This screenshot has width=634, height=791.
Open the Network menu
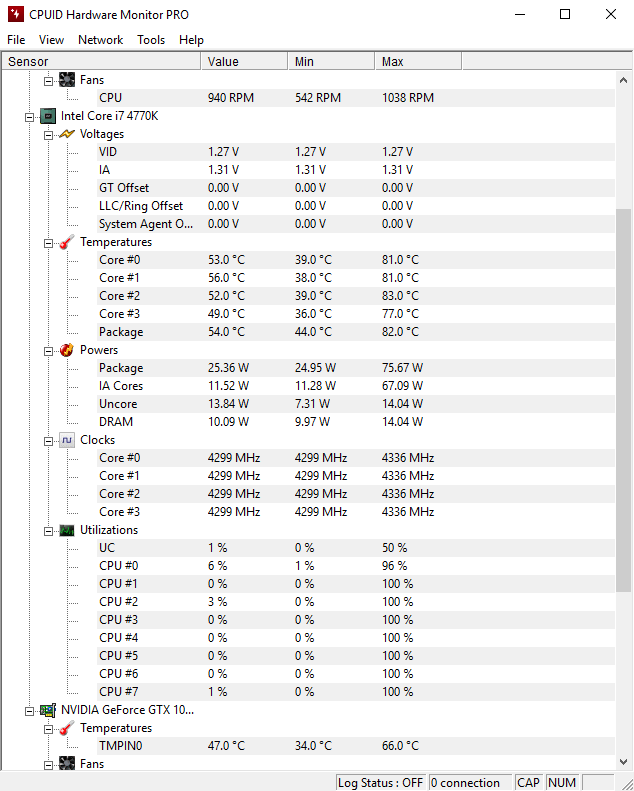click(x=100, y=40)
